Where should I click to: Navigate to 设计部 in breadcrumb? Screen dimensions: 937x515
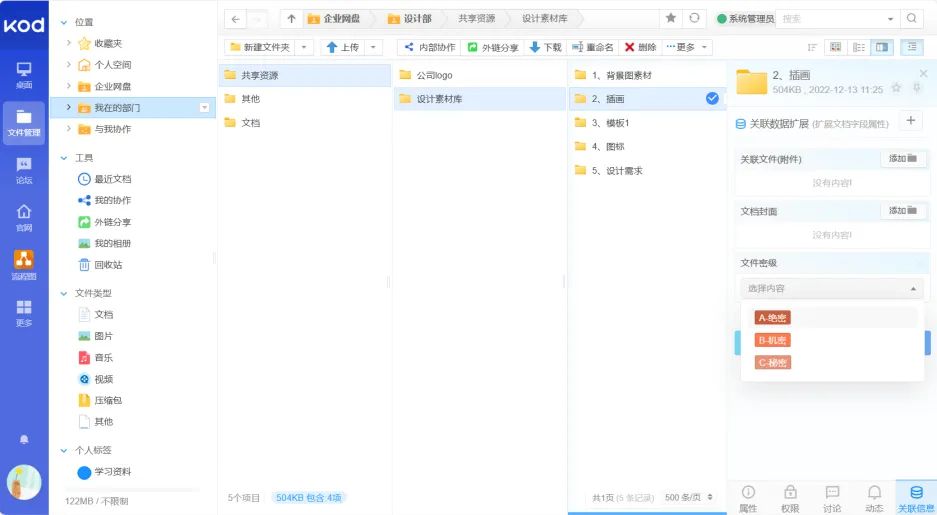[x=410, y=19]
